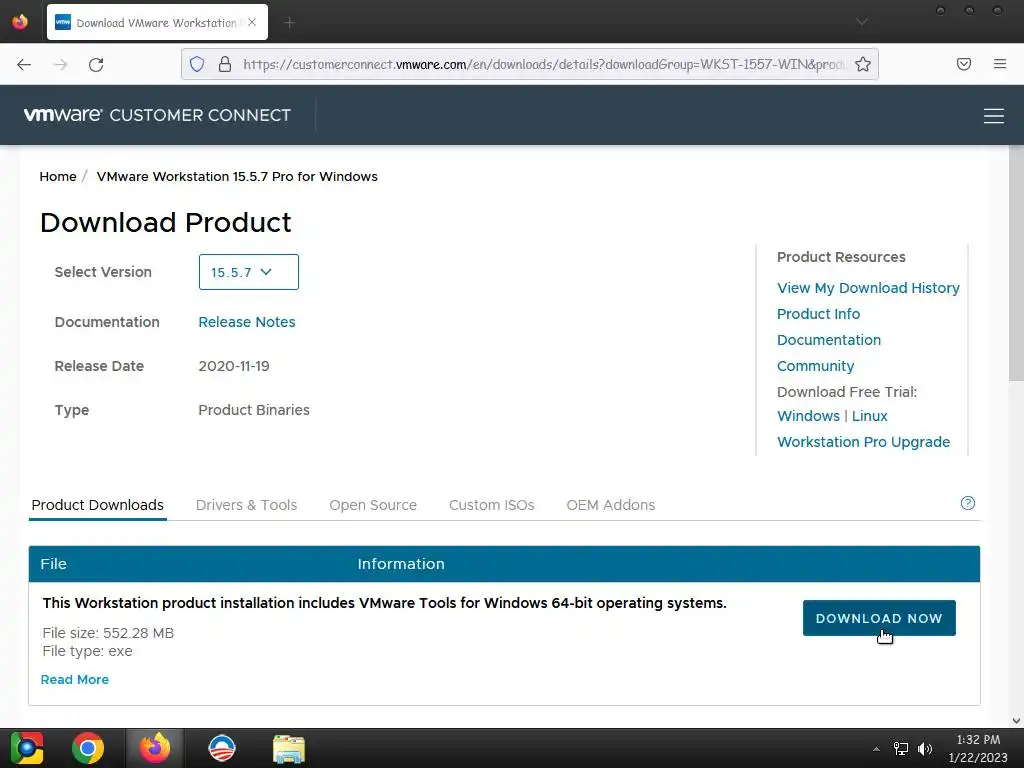Image resolution: width=1024 pixels, height=768 pixels.
Task: Select the Product Downloads tab
Action: tap(97, 505)
